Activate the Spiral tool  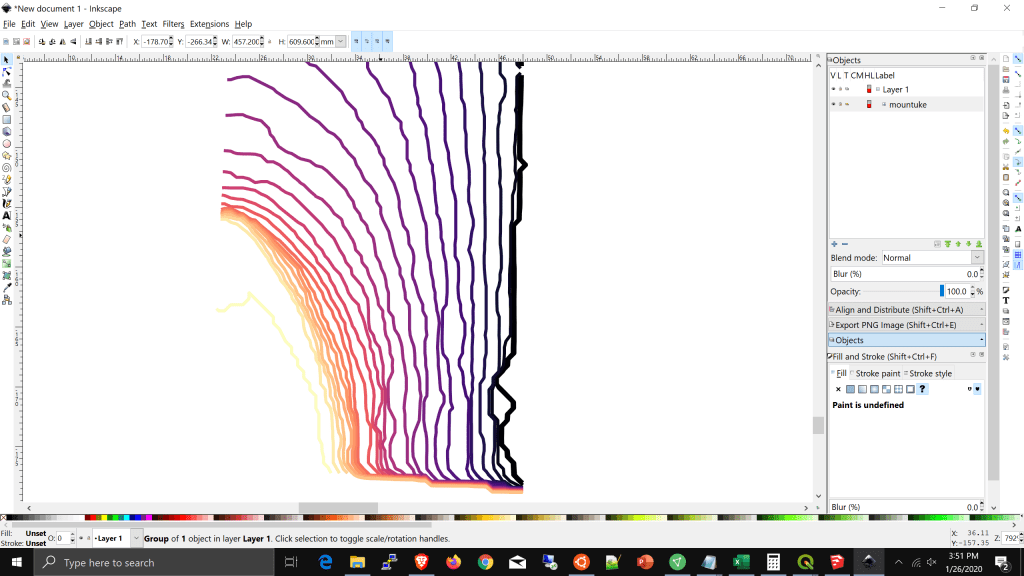tap(6, 168)
